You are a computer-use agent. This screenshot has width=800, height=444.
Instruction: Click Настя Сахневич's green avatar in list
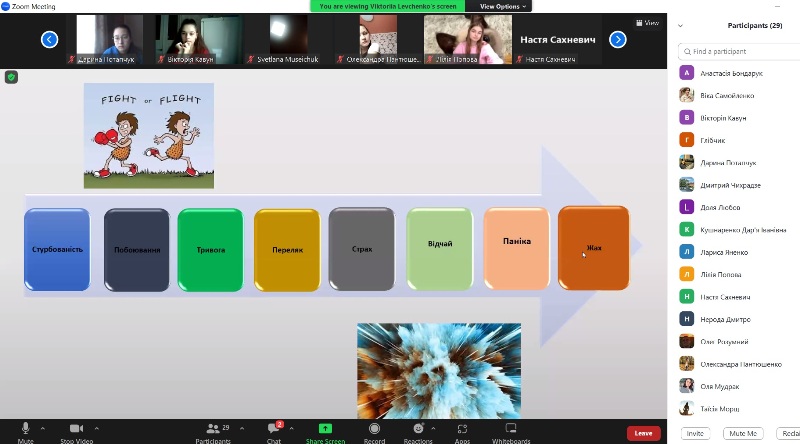(687, 297)
